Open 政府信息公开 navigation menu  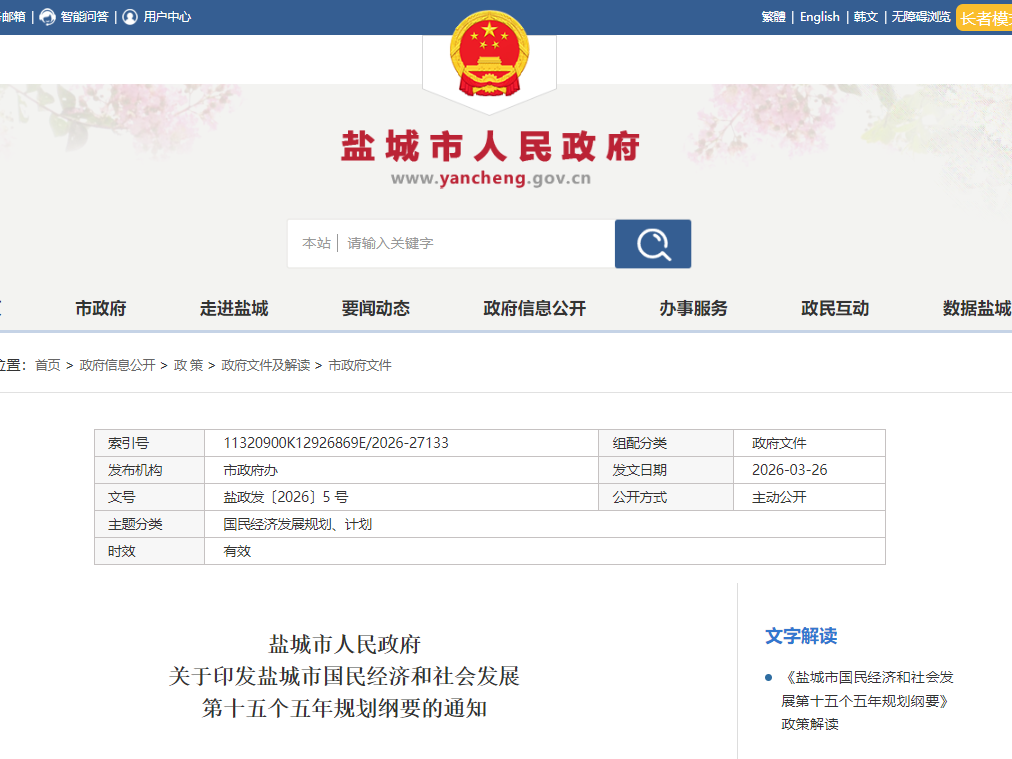[534, 308]
